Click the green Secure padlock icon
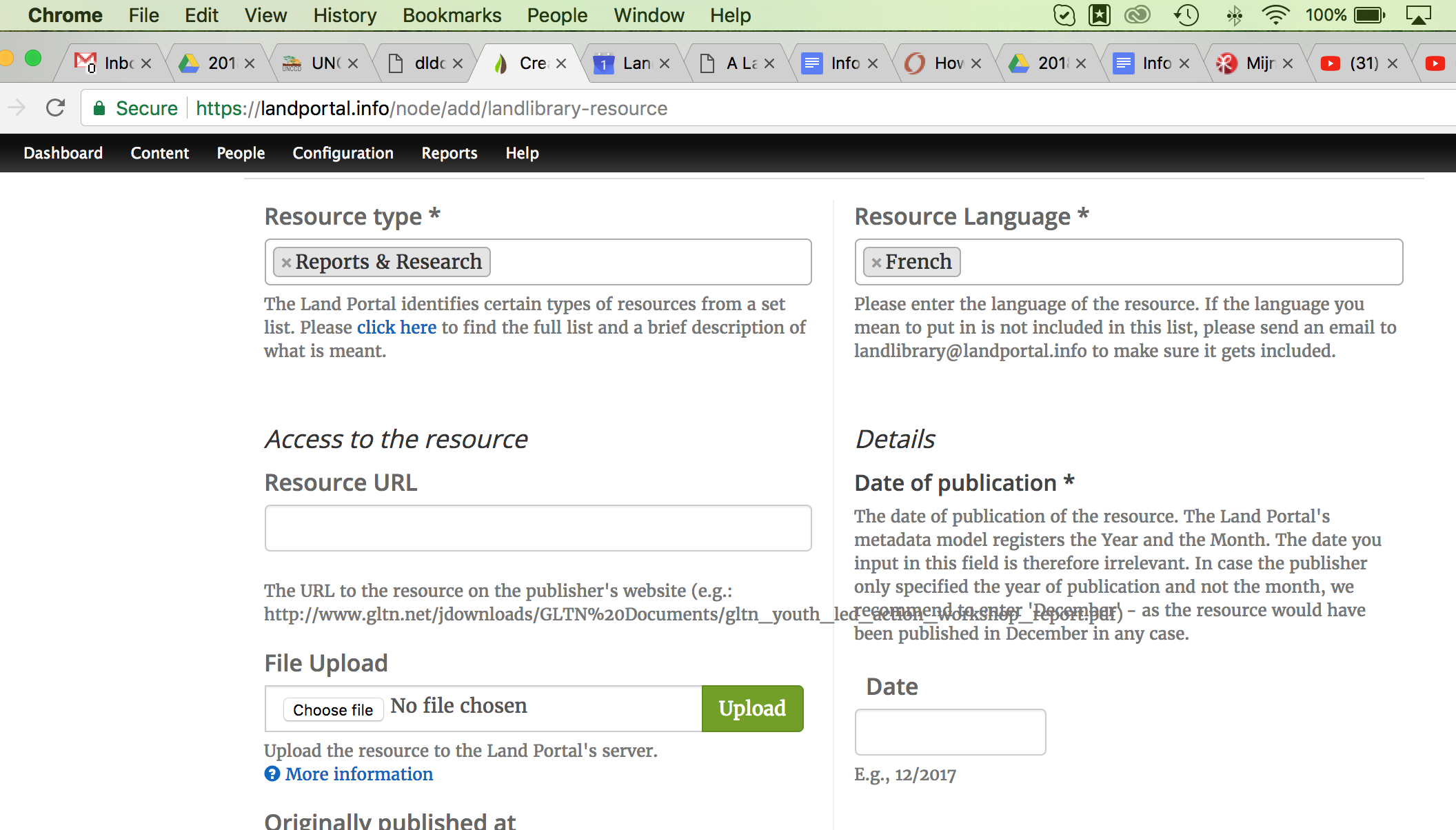Viewport: 1456px width, 830px height. [x=99, y=108]
